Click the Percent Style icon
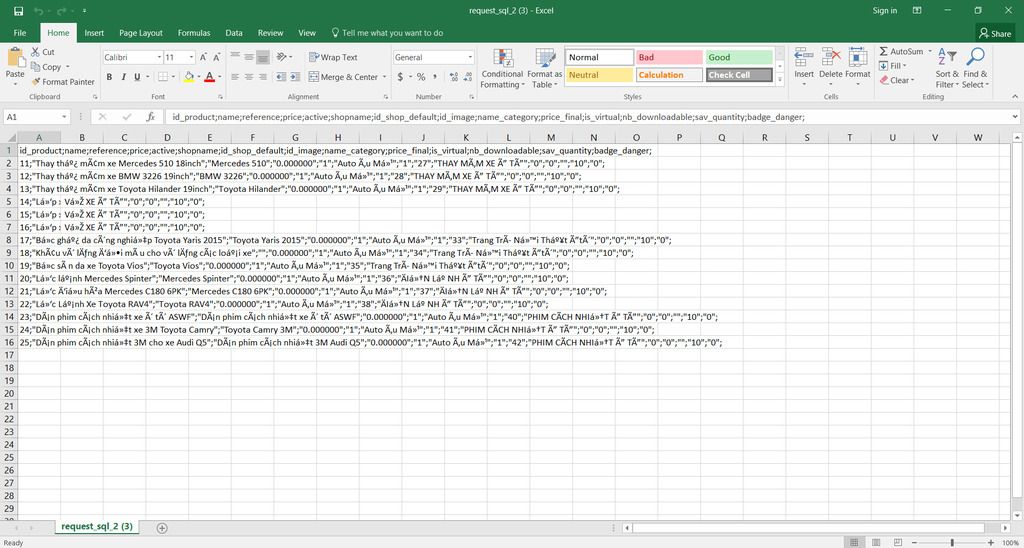Screen dimensions: 1024x548 (420, 77)
